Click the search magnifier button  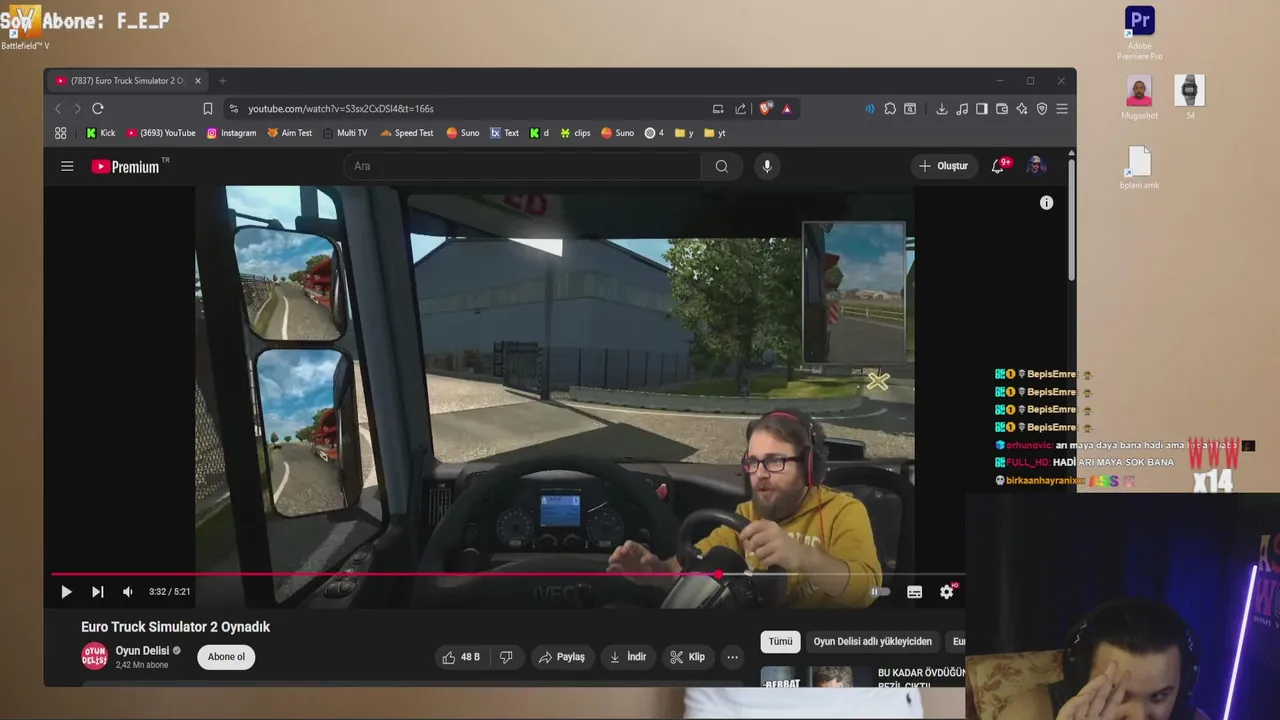click(x=721, y=166)
